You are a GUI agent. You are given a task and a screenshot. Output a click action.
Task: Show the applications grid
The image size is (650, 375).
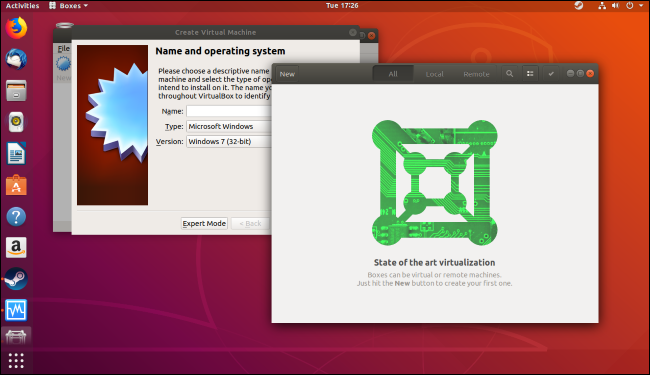pos(16,360)
